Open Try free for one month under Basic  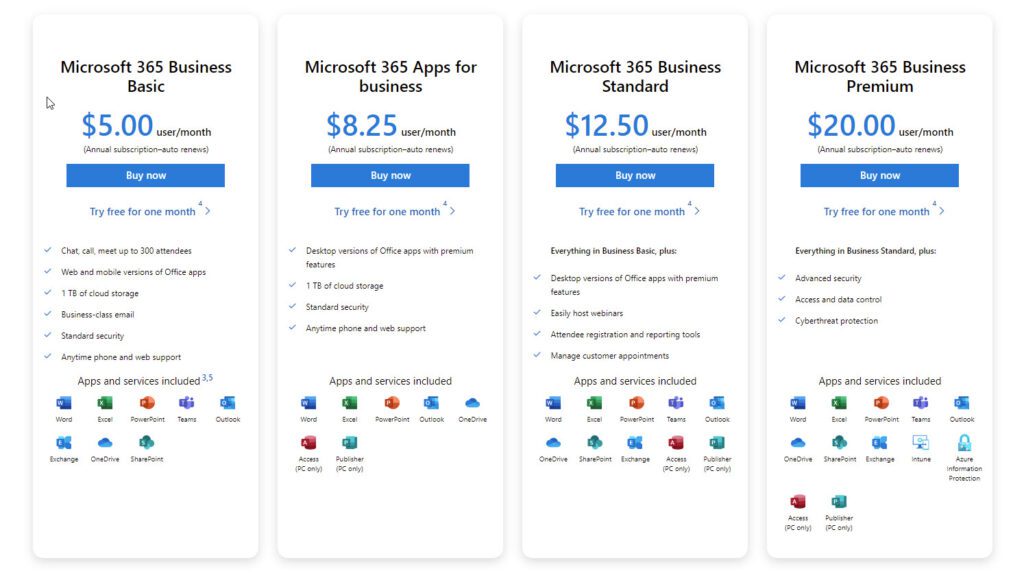[142, 212]
